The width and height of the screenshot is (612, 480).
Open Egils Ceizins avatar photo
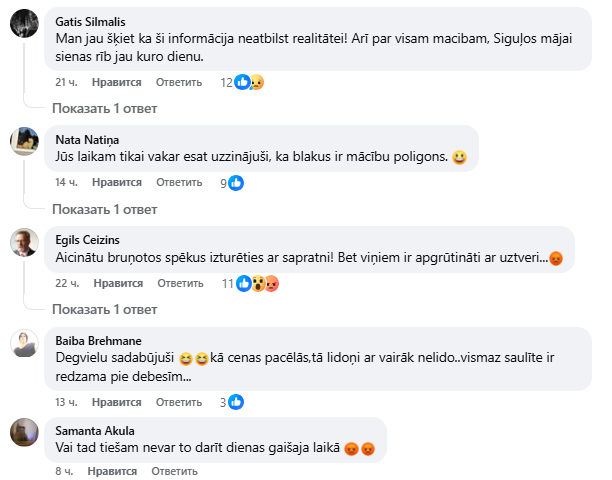[25, 242]
